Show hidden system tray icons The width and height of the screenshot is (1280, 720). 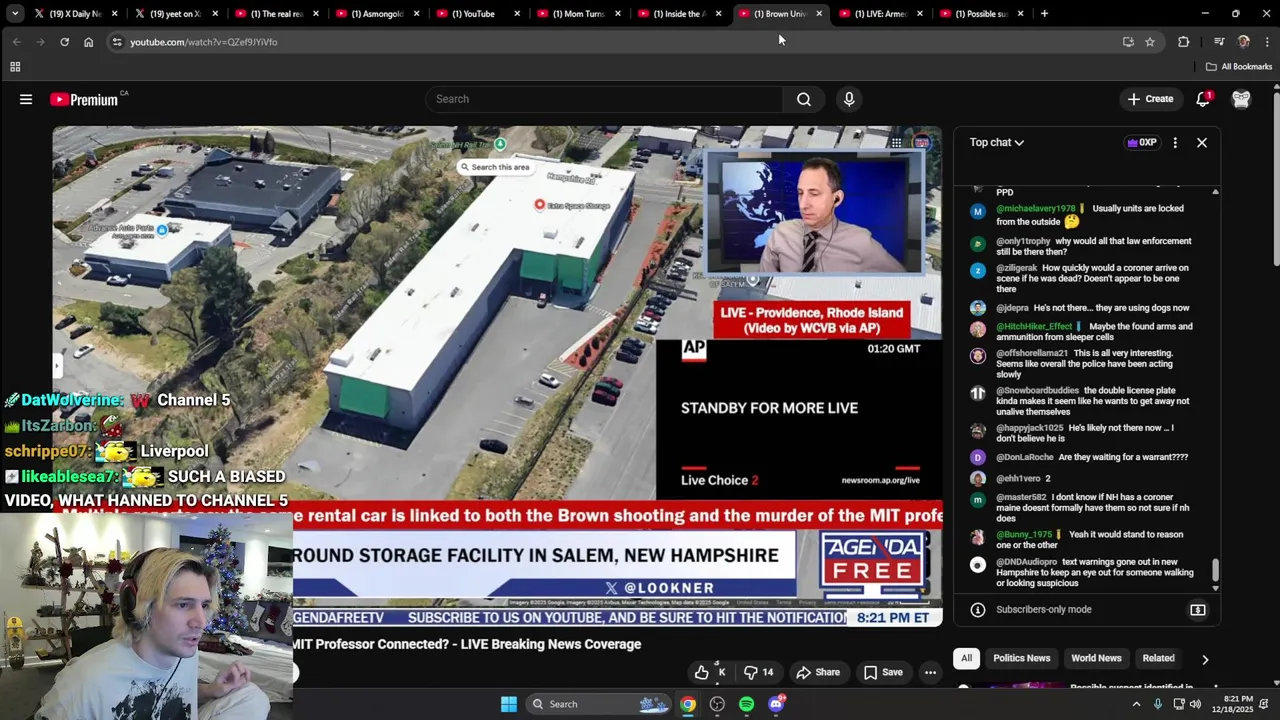pos(1136,704)
